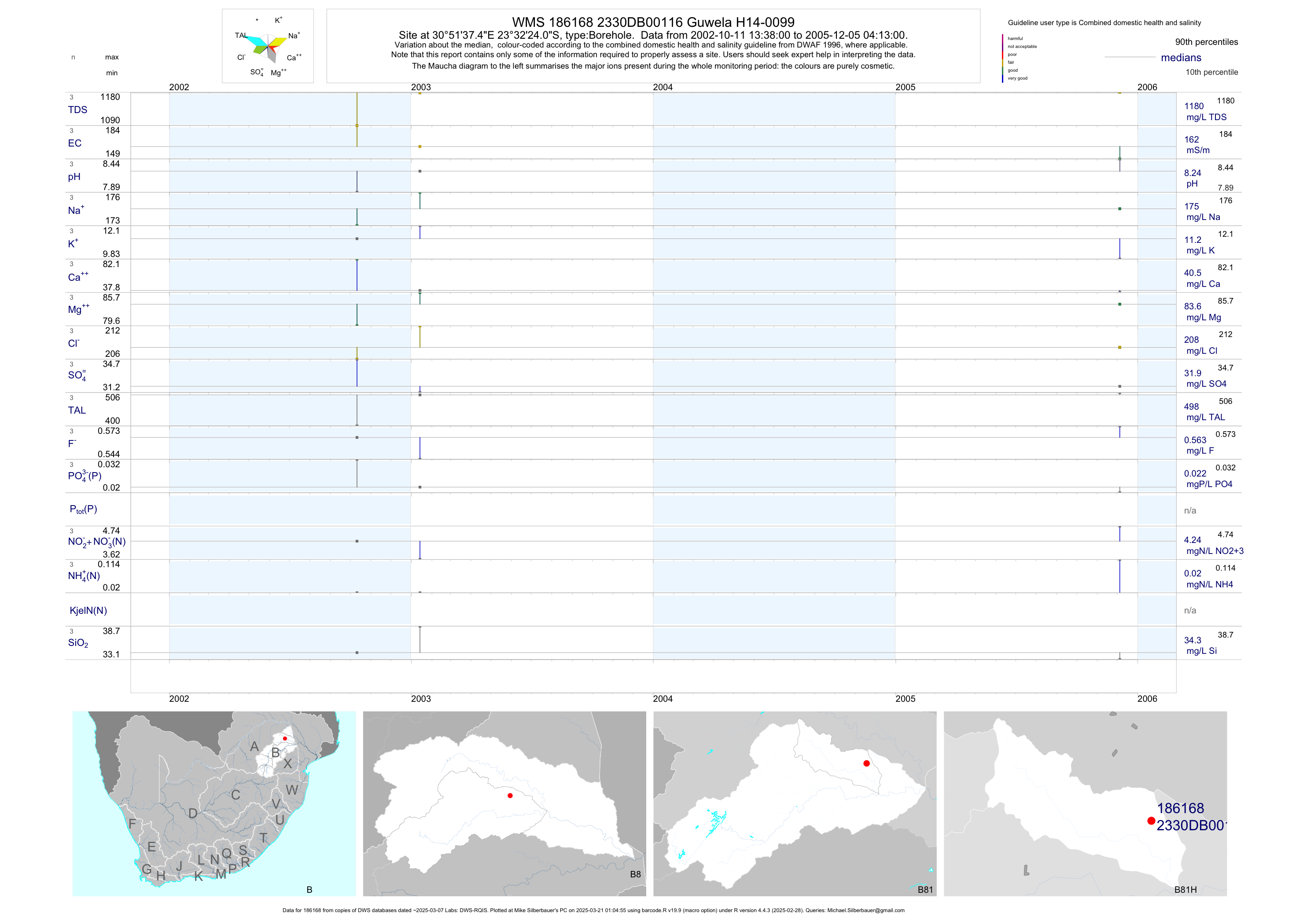Select the TDS parameter row label
The height and width of the screenshot is (924, 1307).
[77, 110]
